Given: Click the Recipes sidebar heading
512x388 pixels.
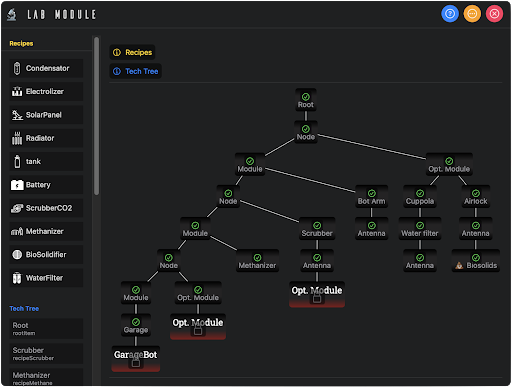Looking at the screenshot, I should tap(21, 44).
